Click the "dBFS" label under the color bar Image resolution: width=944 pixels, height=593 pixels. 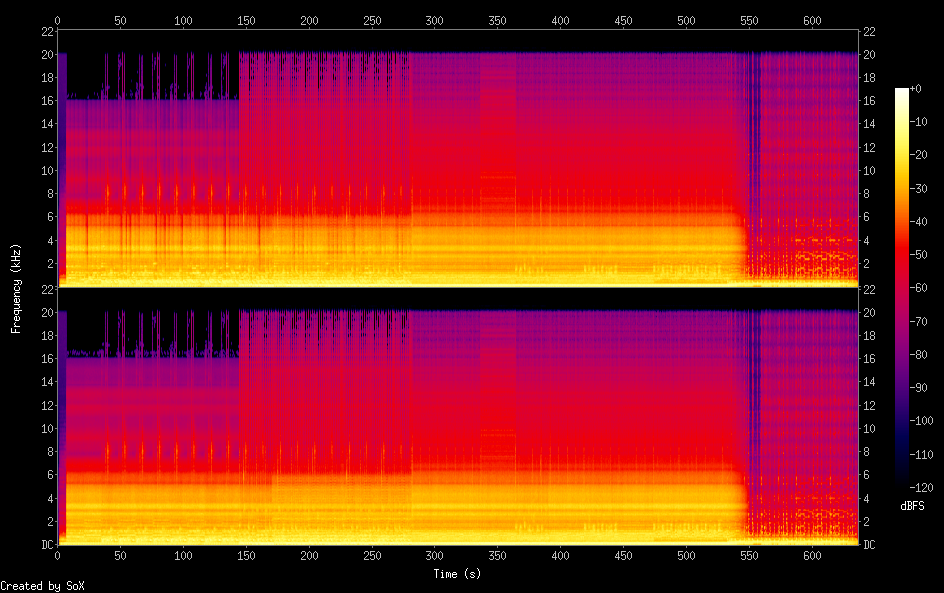912,506
